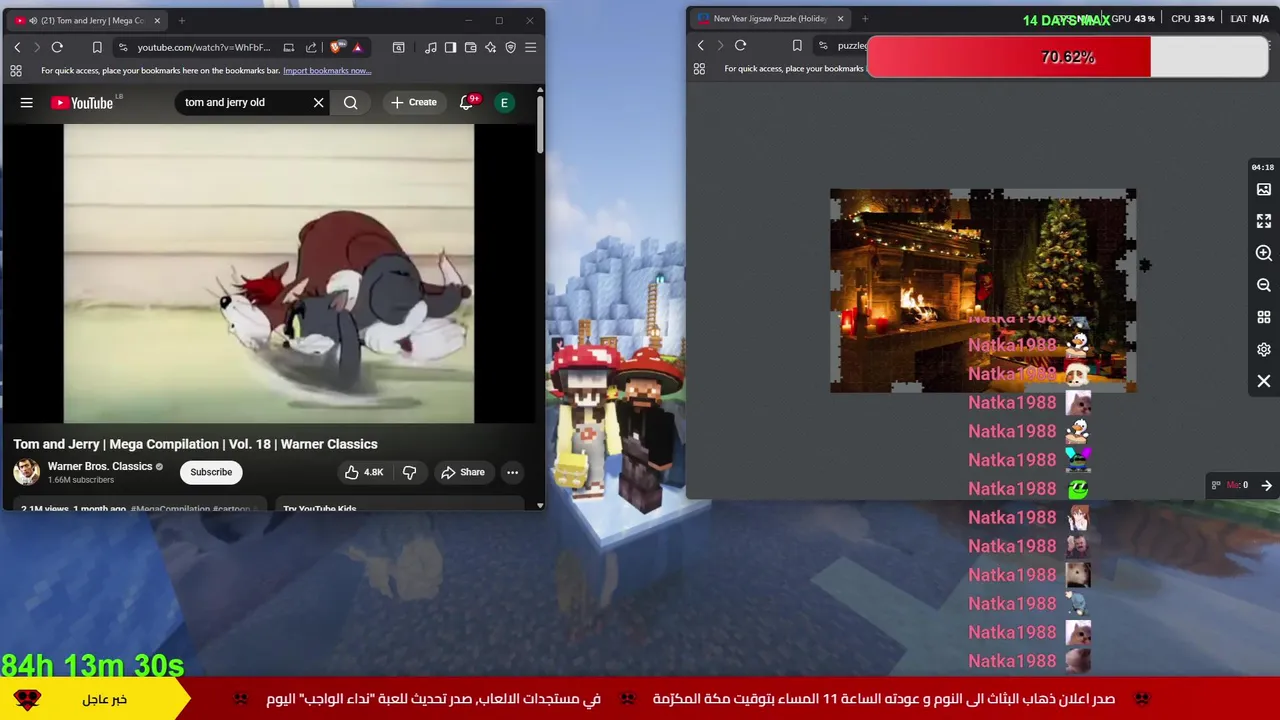Close the jigsaw puzzle side toolbar
1280x720 pixels.
[1264, 381]
